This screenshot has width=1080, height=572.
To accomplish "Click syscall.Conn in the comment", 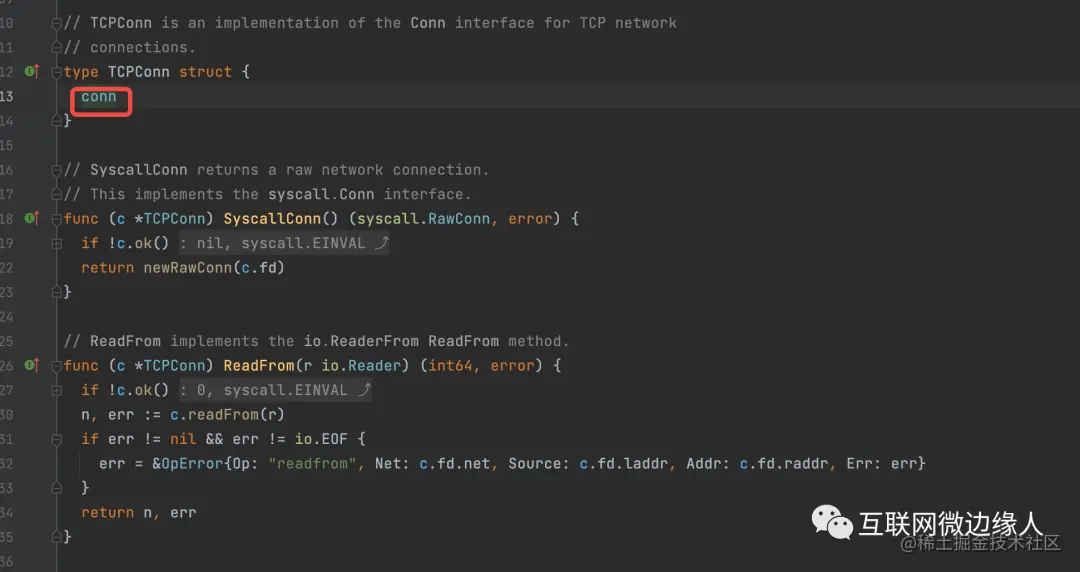I will pyautogui.click(x=321, y=194).
